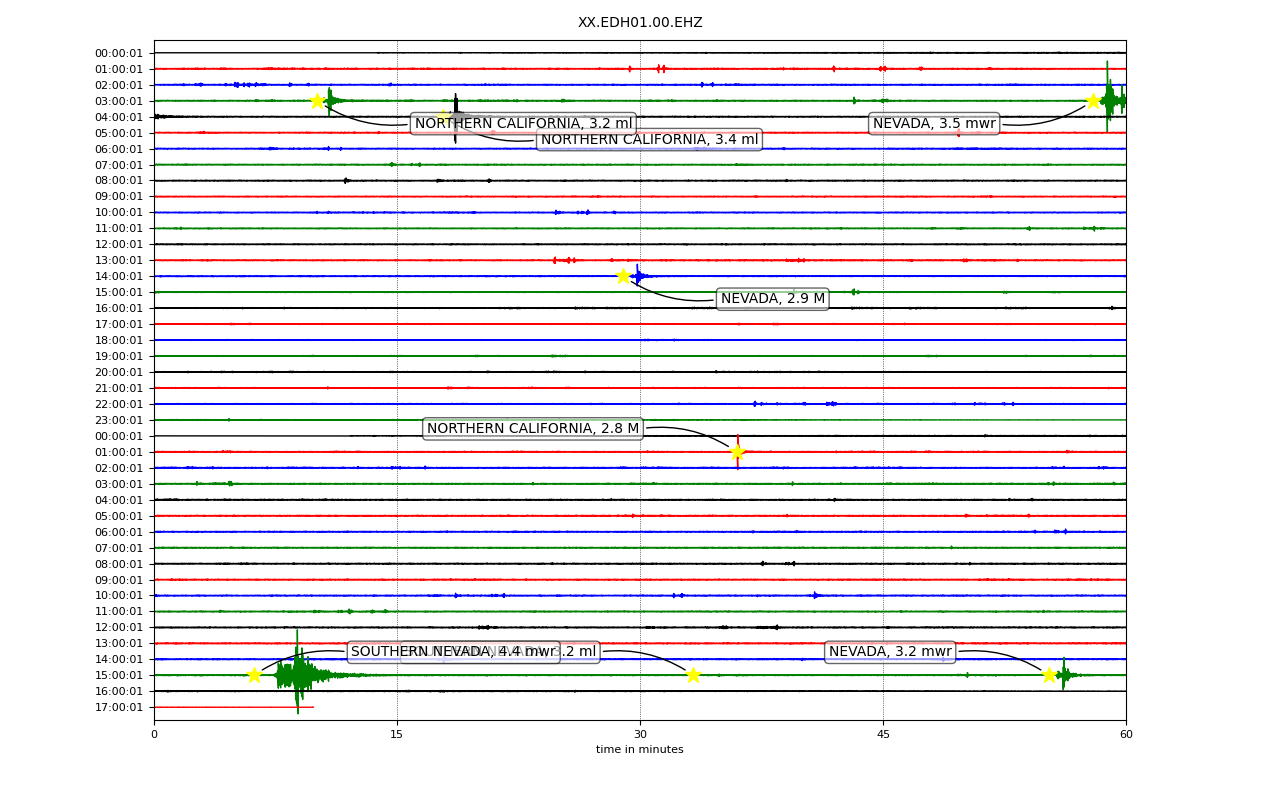Click the yellow star near NEVADA 2.9 M event
Screen dimensions: 1280x800
(623, 276)
